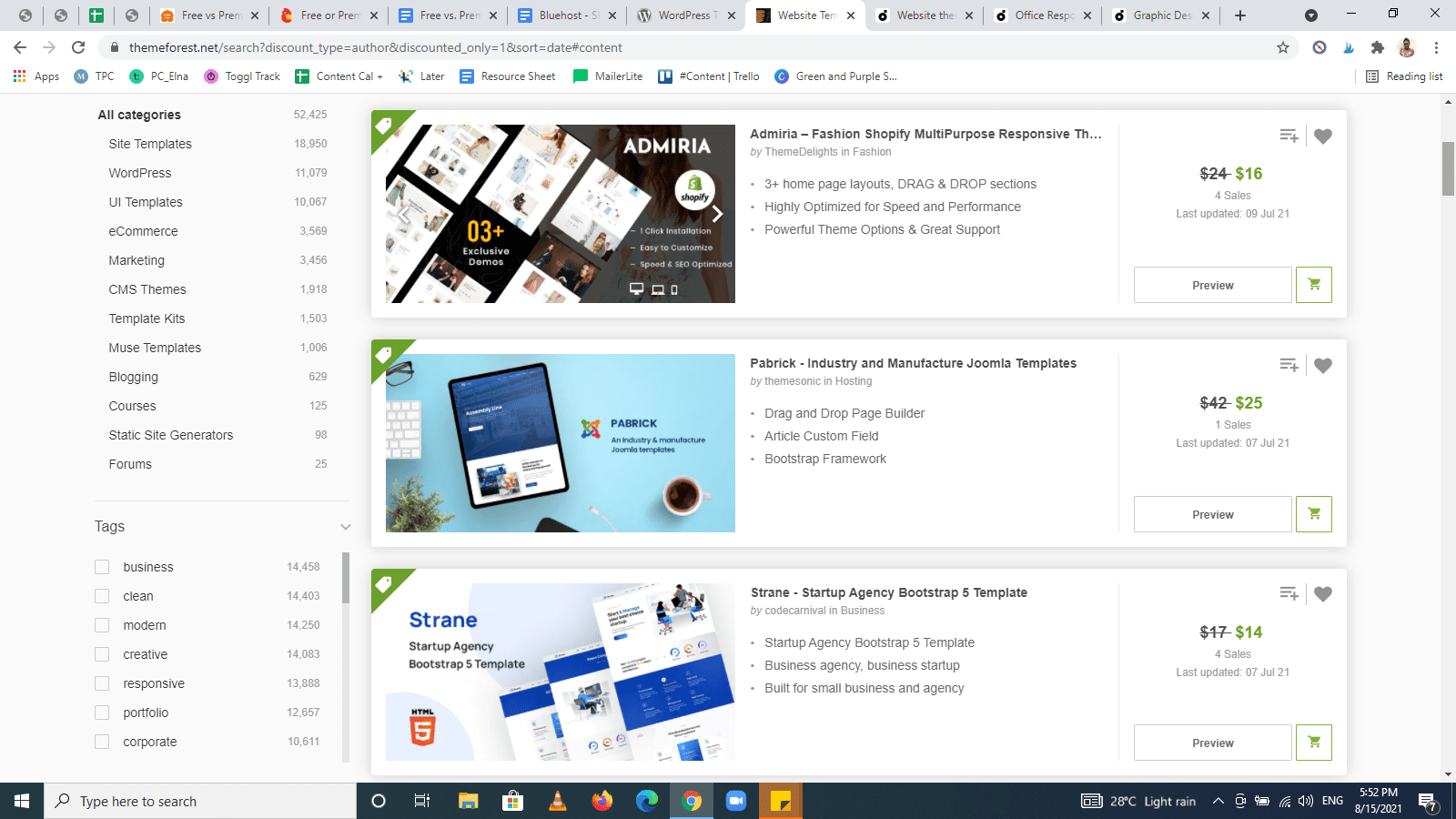Open Microsoft Store from taskbar
Image resolution: width=1456 pixels, height=819 pixels.
(512, 801)
